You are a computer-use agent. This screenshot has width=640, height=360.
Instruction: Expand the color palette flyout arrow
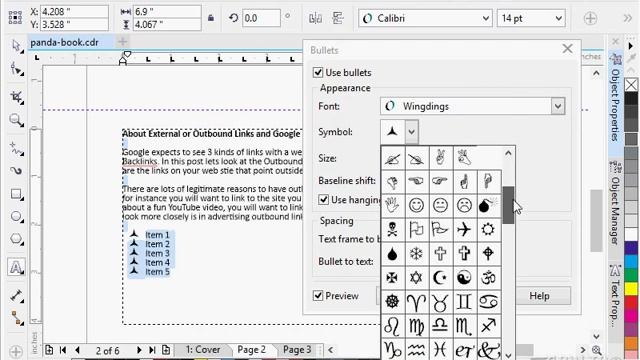point(631,46)
